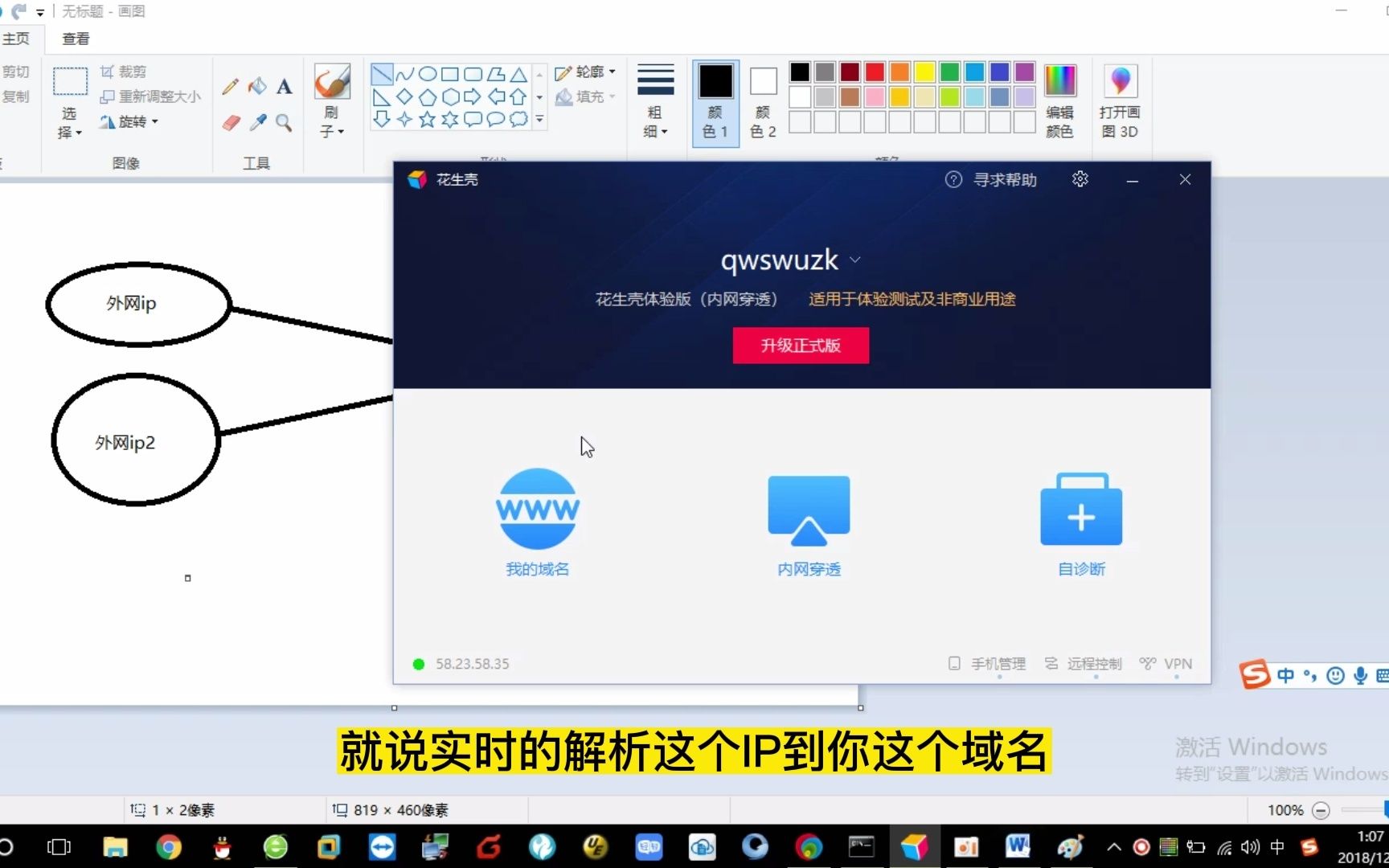Click the red 升级正式版 button
Viewport: 1389px width, 868px height.
pos(801,346)
